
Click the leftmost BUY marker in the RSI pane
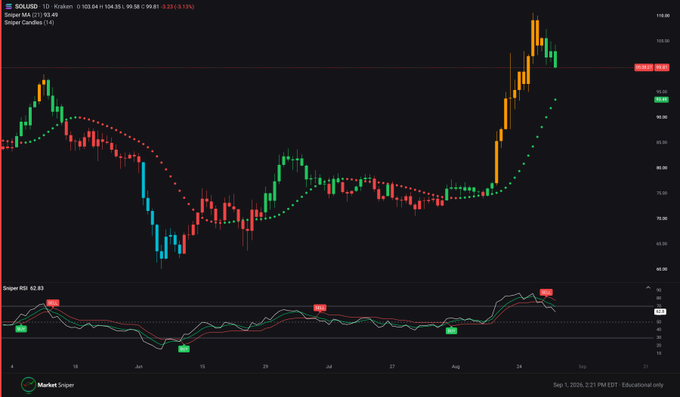click(21, 329)
